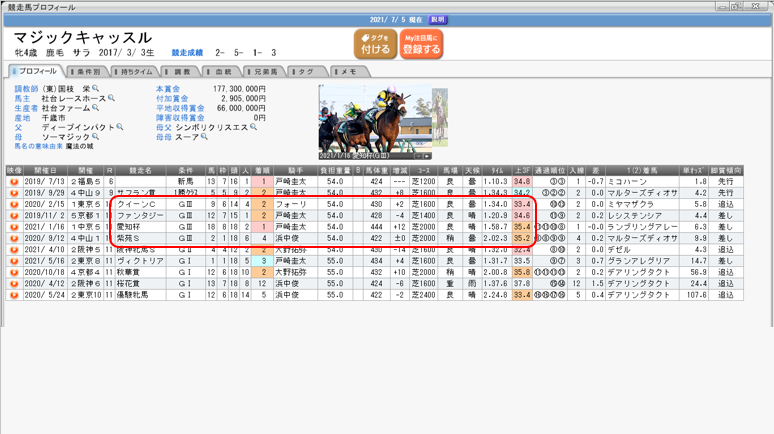This screenshot has width=774, height=434.
Task: Play video icon for the クイーンC race row
Action: 14,204
